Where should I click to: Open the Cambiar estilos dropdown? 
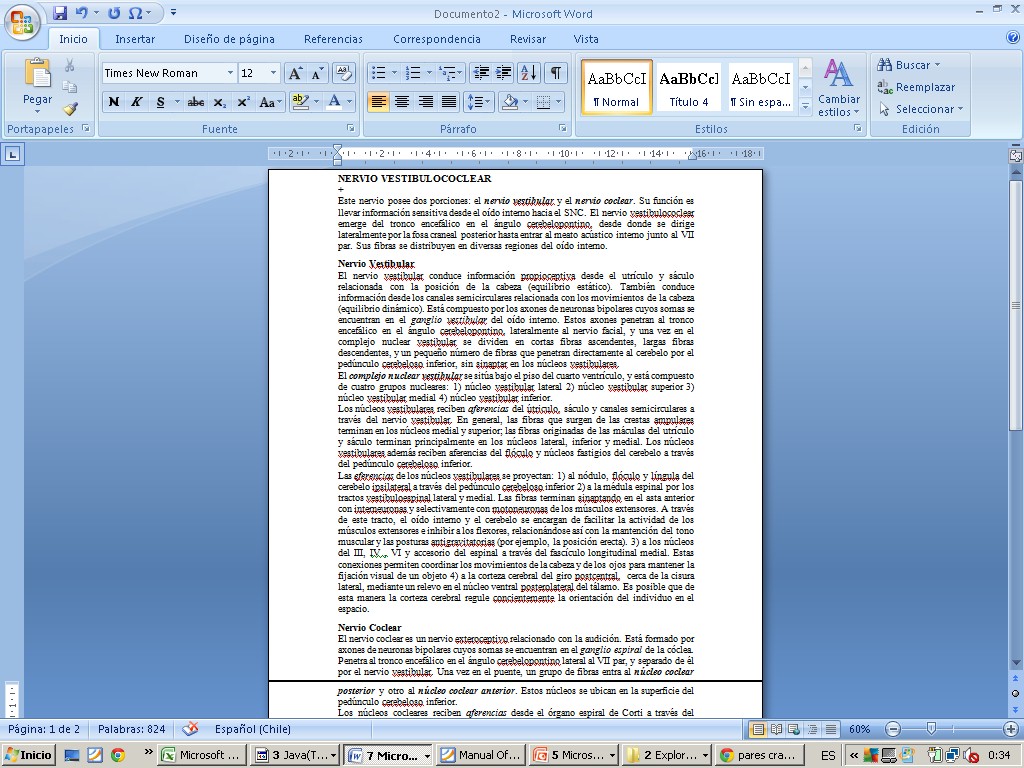(838, 88)
